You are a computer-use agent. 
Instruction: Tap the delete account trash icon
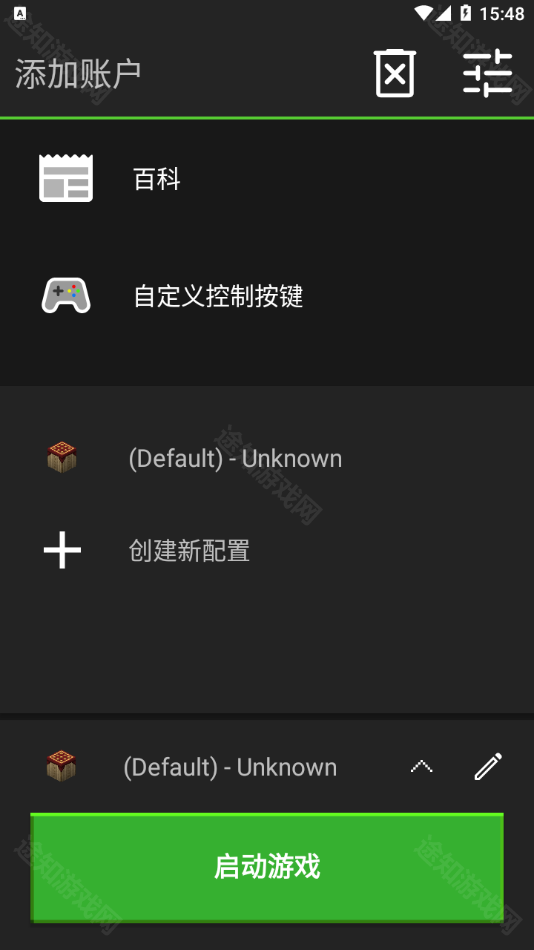(395, 73)
